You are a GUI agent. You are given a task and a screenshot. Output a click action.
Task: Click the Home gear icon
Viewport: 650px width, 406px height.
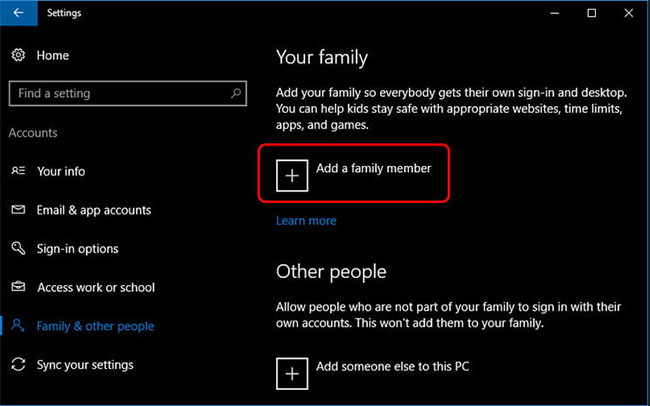pyautogui.click(x=18, y=56)
